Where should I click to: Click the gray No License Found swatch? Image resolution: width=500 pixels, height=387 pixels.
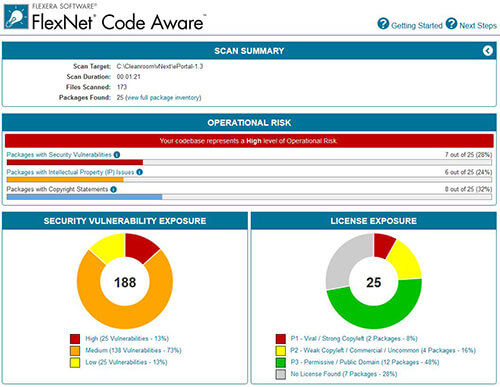(x=281, y=374)
